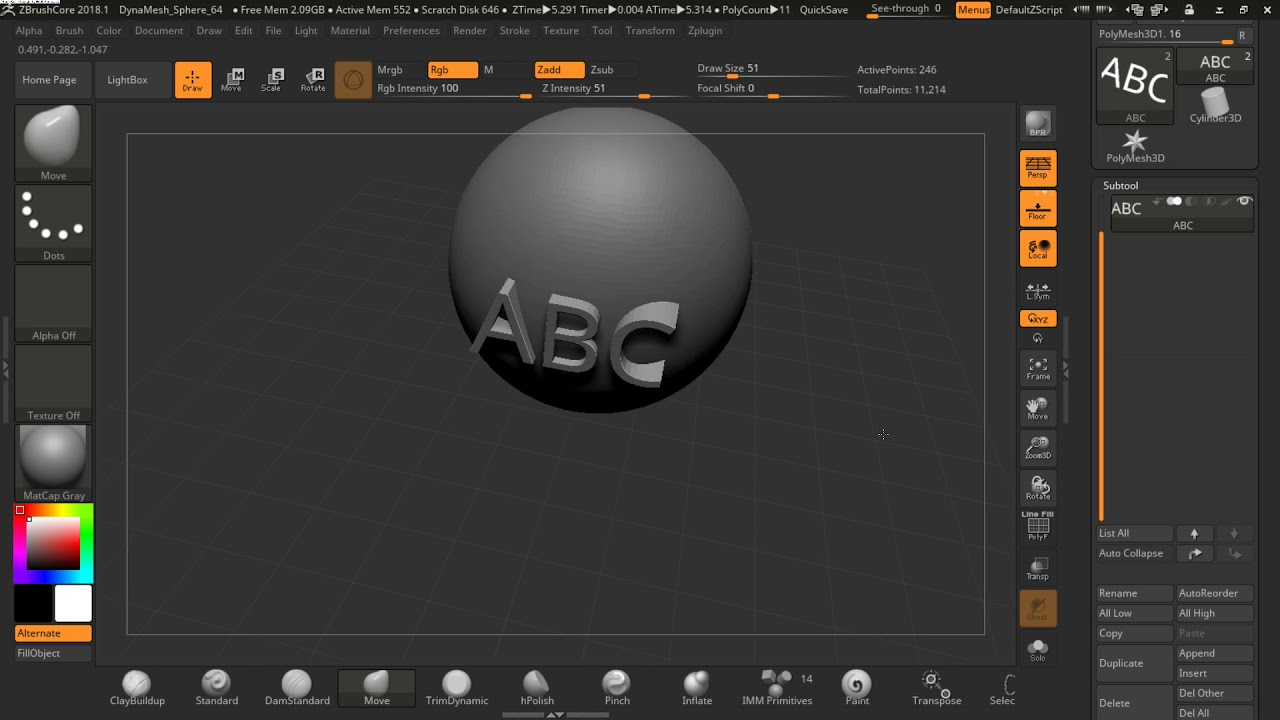Toggle Local transformations button
The height and width of the screenshot is (720, 1280).
pos(1038,248)
